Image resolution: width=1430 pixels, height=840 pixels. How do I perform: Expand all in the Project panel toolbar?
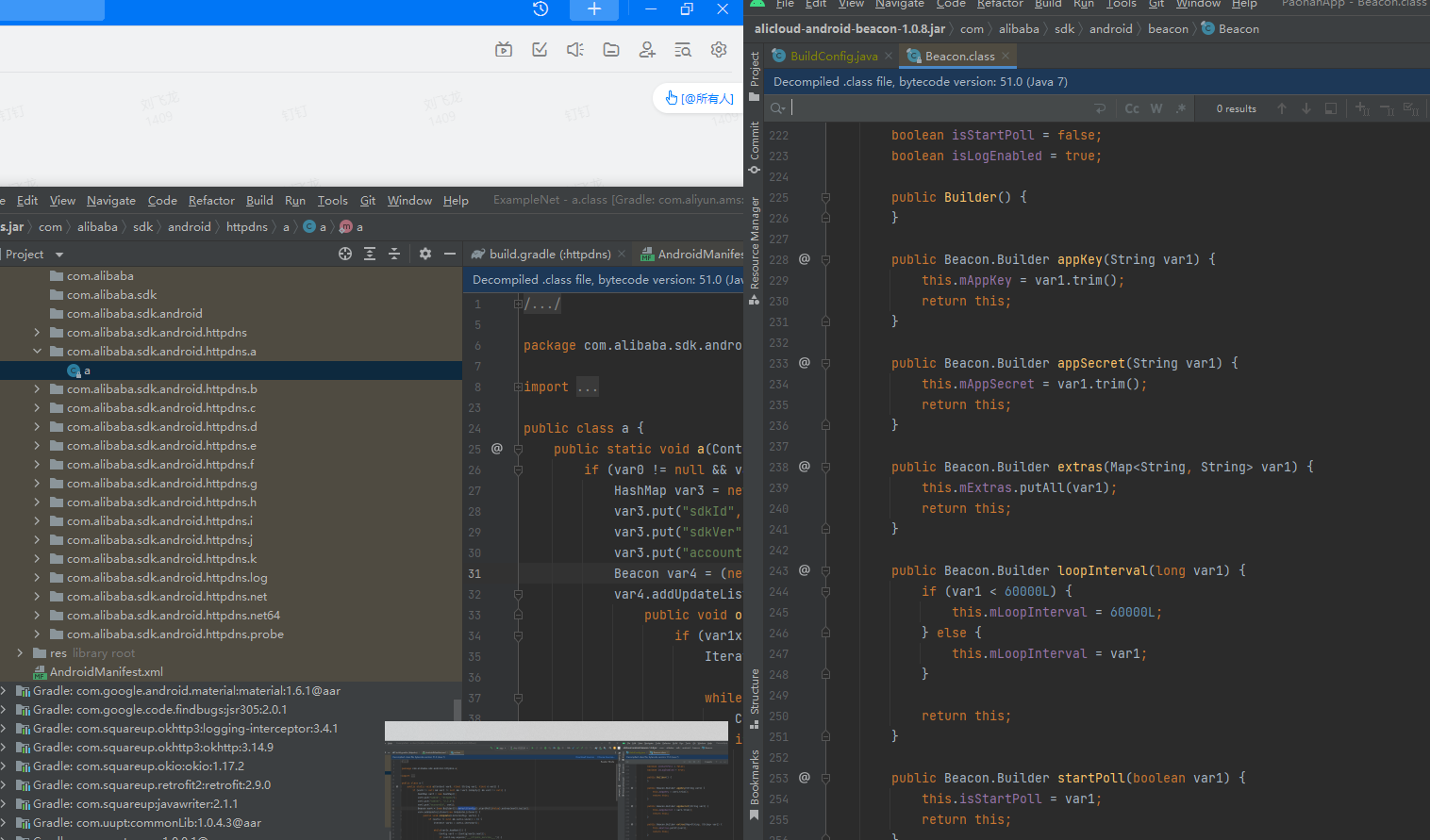(x=370, y=254)
